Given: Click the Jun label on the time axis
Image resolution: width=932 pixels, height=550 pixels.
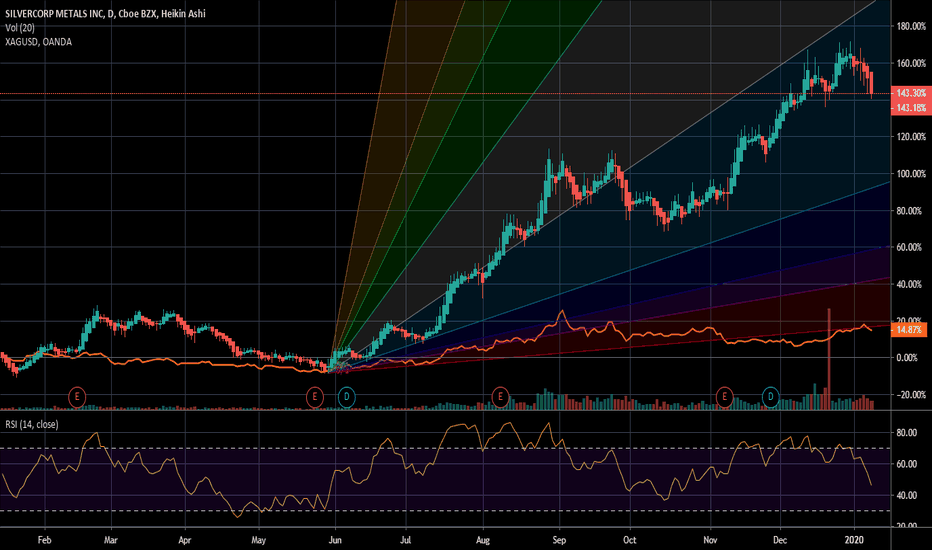Looking at the screenshot, I should [335, 540].
